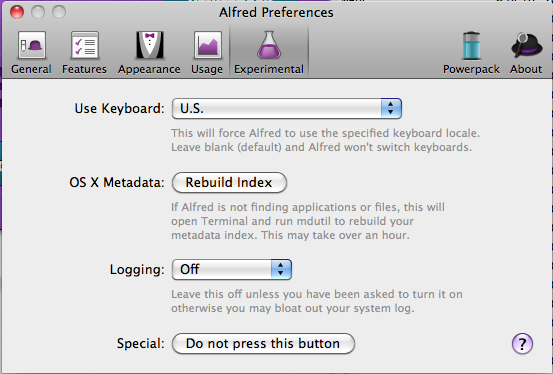Click the Rebuild Index button

click(x=229, y=182)
